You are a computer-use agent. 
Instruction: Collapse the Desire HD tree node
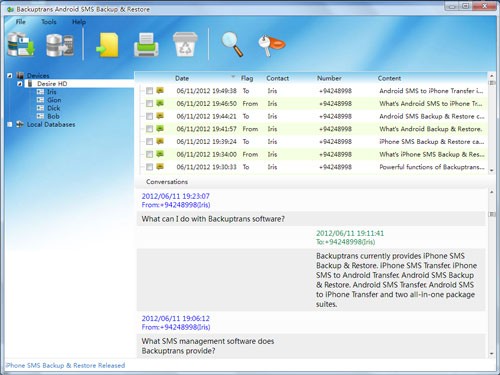click(20, 84)
